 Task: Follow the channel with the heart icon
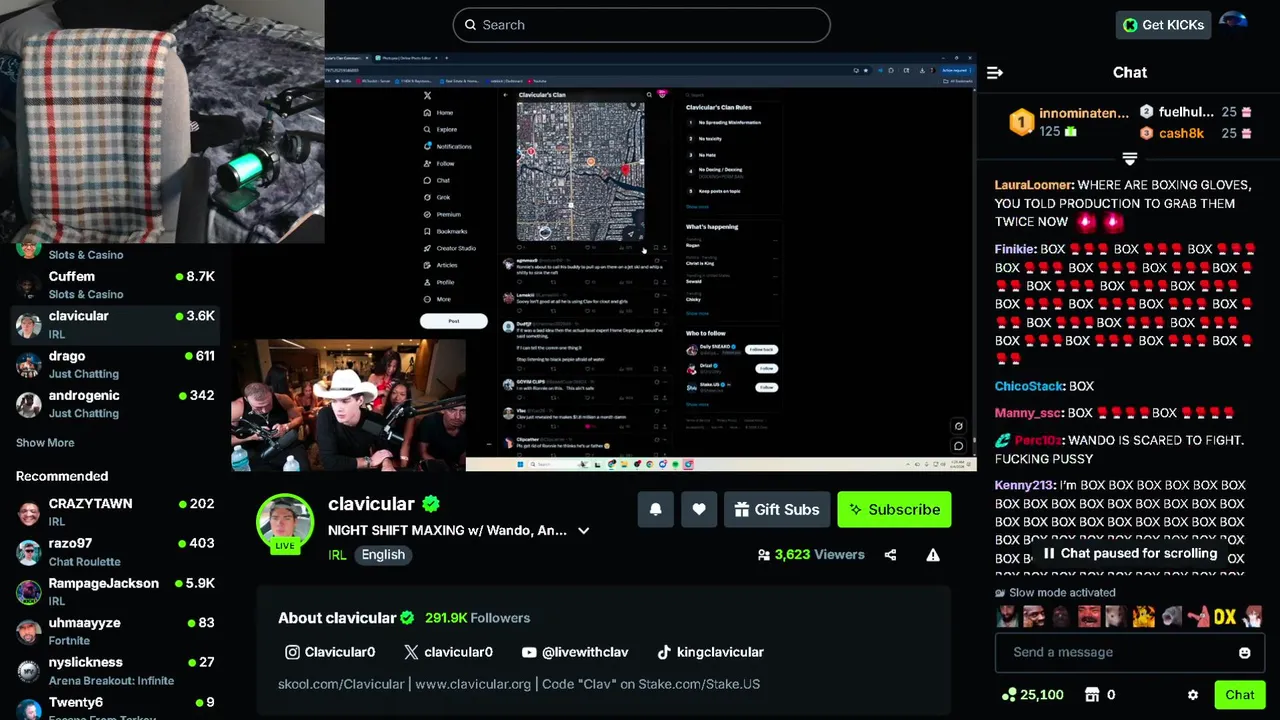[x=699, y=509]
